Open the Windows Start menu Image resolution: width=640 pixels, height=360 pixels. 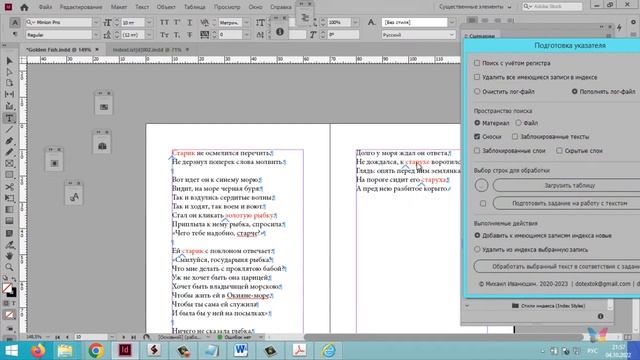(11, 351)
